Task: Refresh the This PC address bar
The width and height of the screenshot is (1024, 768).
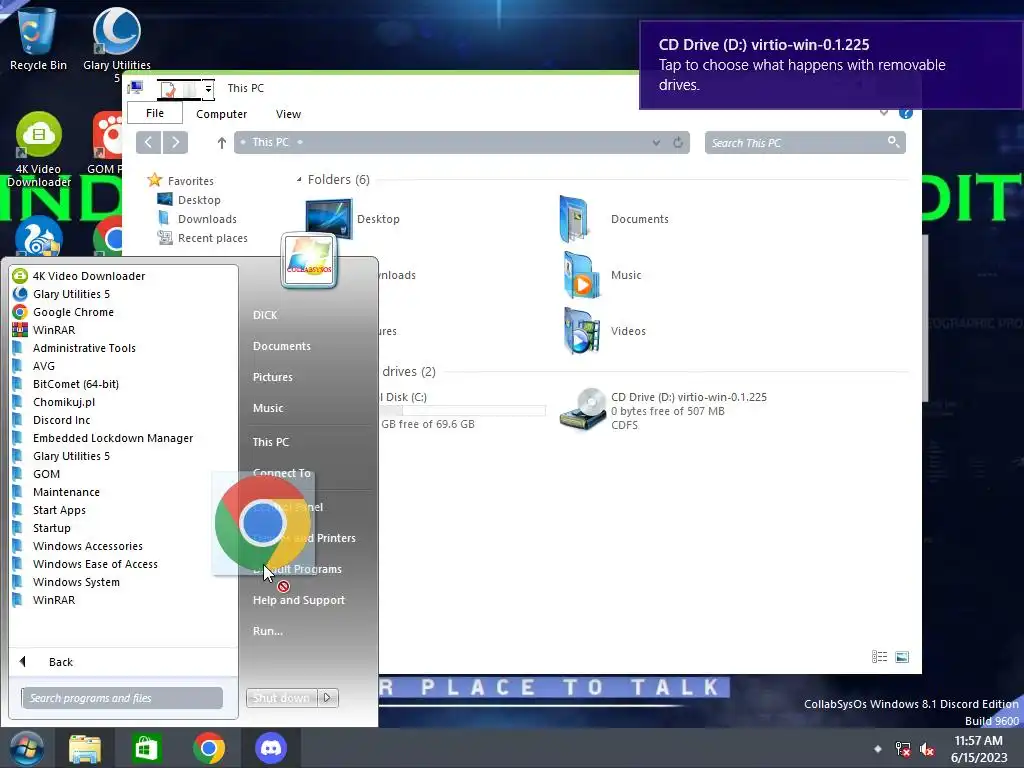Action: pos(678,142)
